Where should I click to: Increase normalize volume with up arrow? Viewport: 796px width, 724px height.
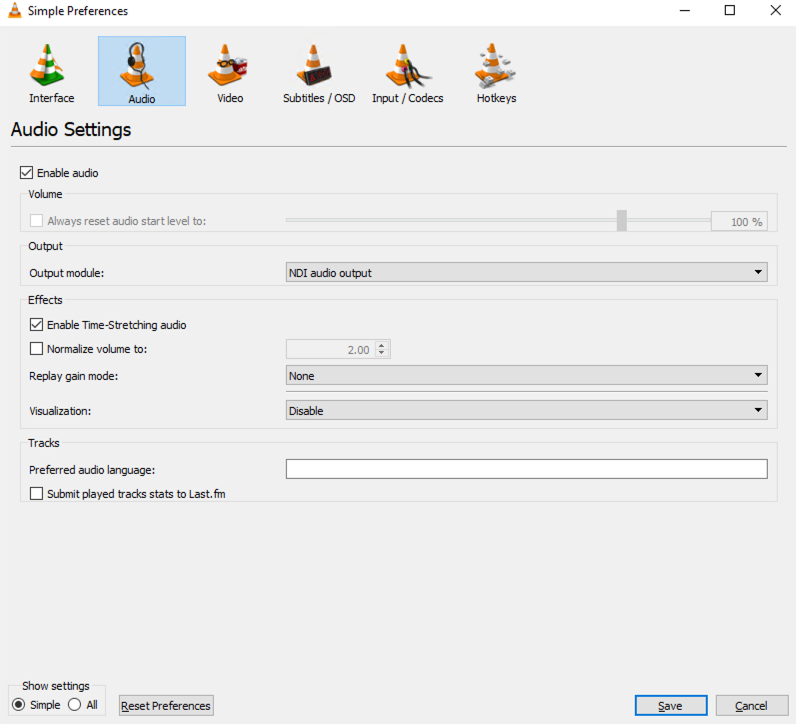(382, 345)
